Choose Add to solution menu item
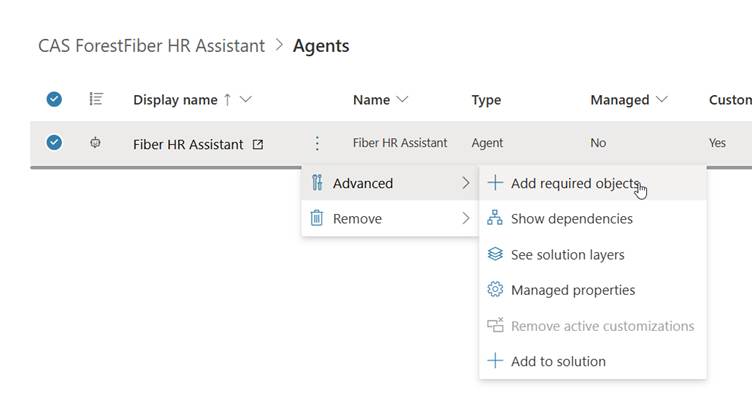The image size is (752, 413). [x=557, y=361]
